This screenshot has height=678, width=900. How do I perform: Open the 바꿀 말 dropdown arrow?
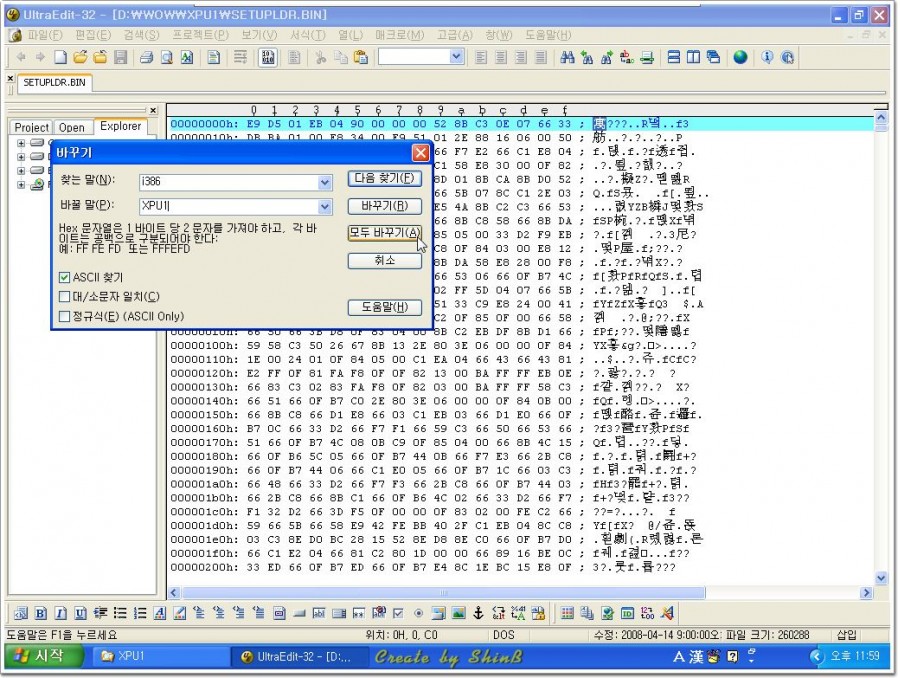coord(325,207)
